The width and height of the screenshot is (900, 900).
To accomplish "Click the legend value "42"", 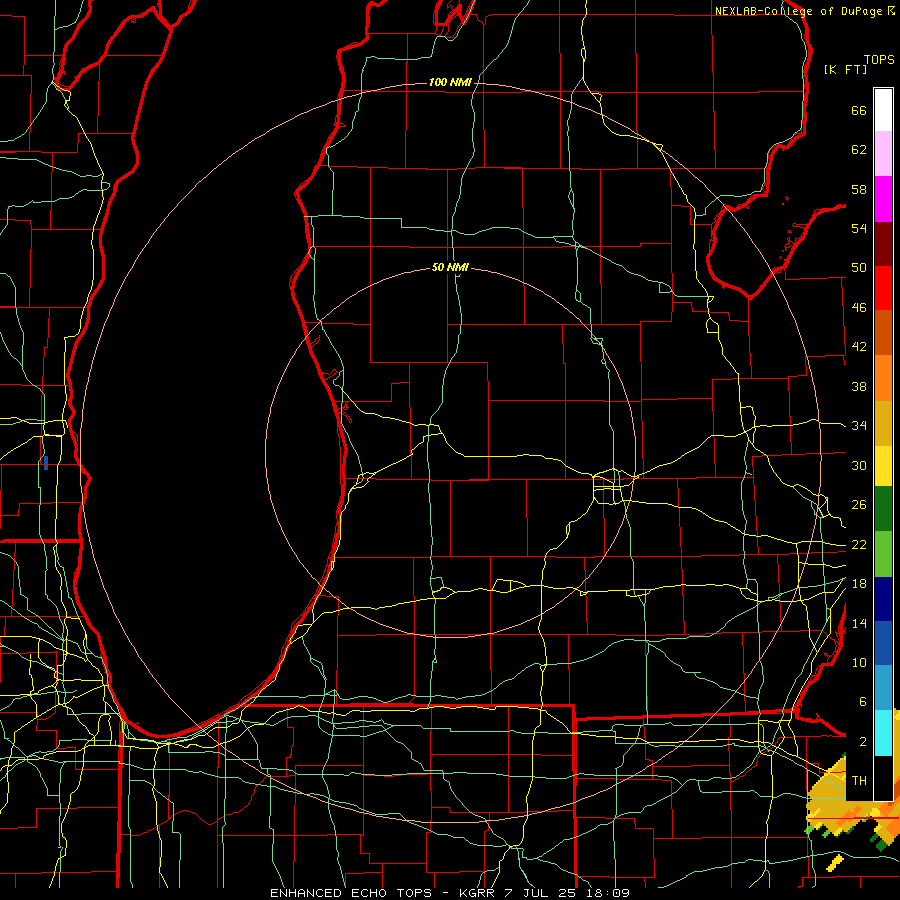I will tap(859, 347).
